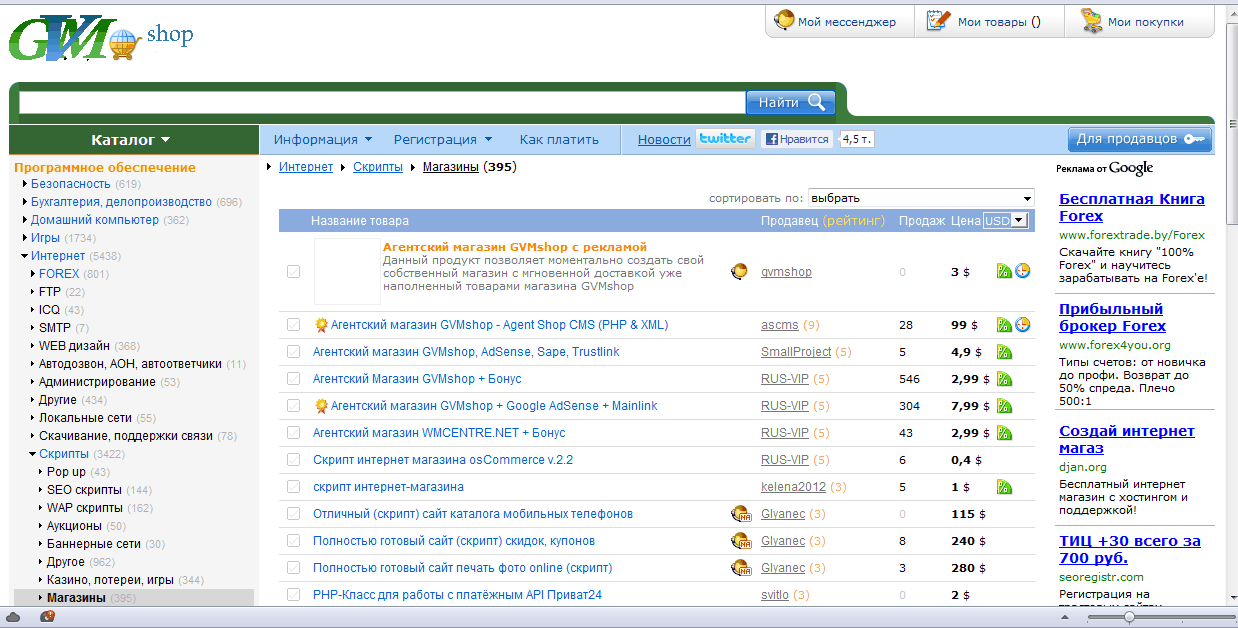Viewport: 1238px width, 628px height.
Task: Click the clock icon in ascms row
Action: pos(1023,324)
